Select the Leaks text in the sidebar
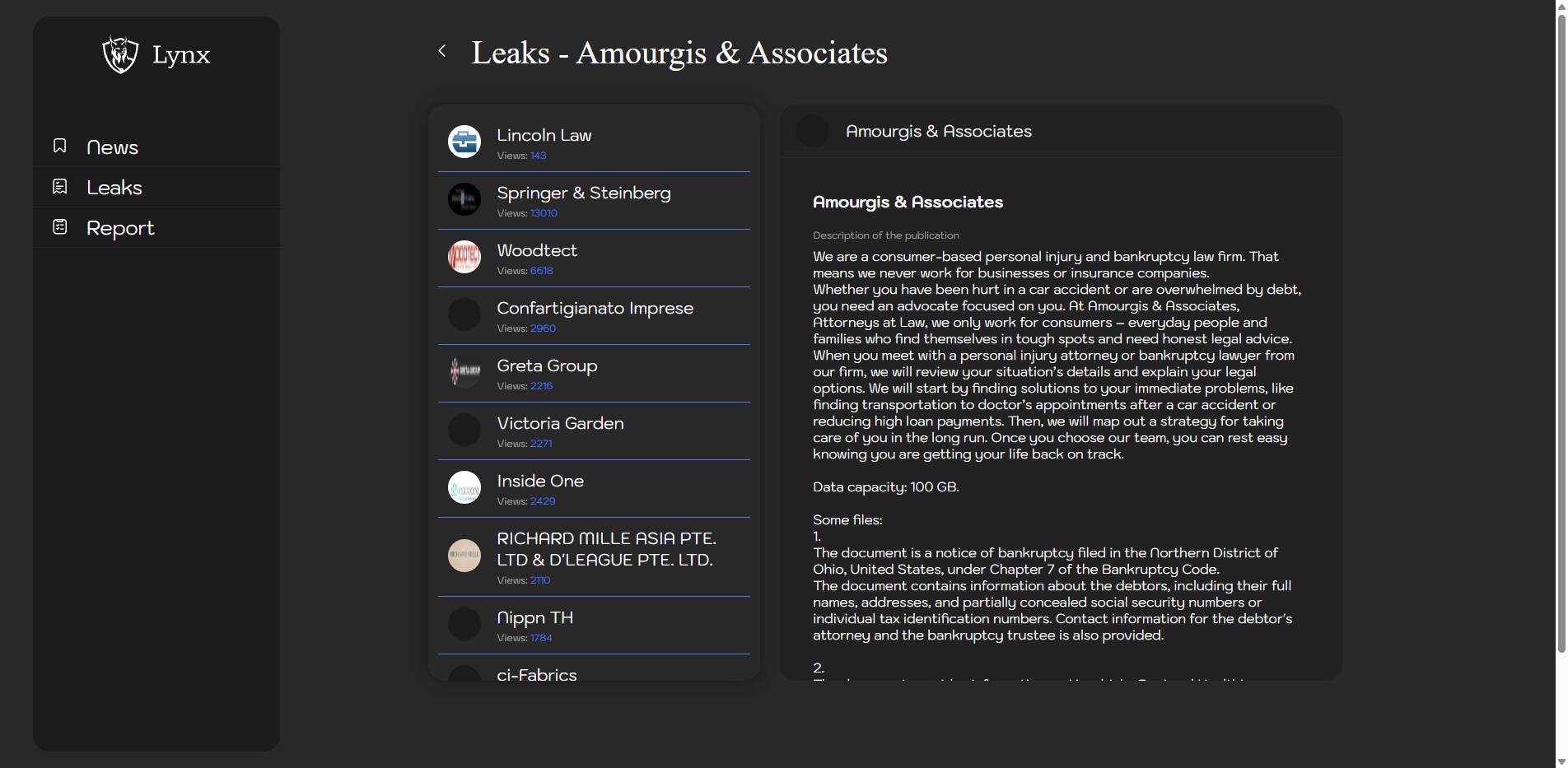The image size is (1568, 768). coord(114,188)
